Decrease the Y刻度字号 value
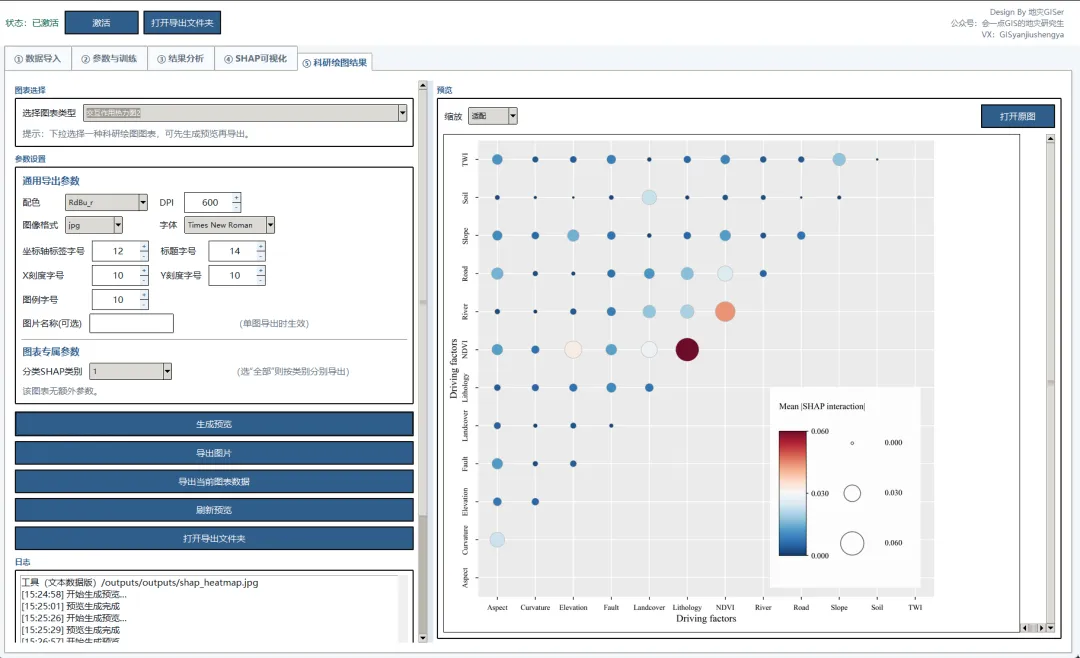Viewport: 1080px width, 658px height. [260, 280]
